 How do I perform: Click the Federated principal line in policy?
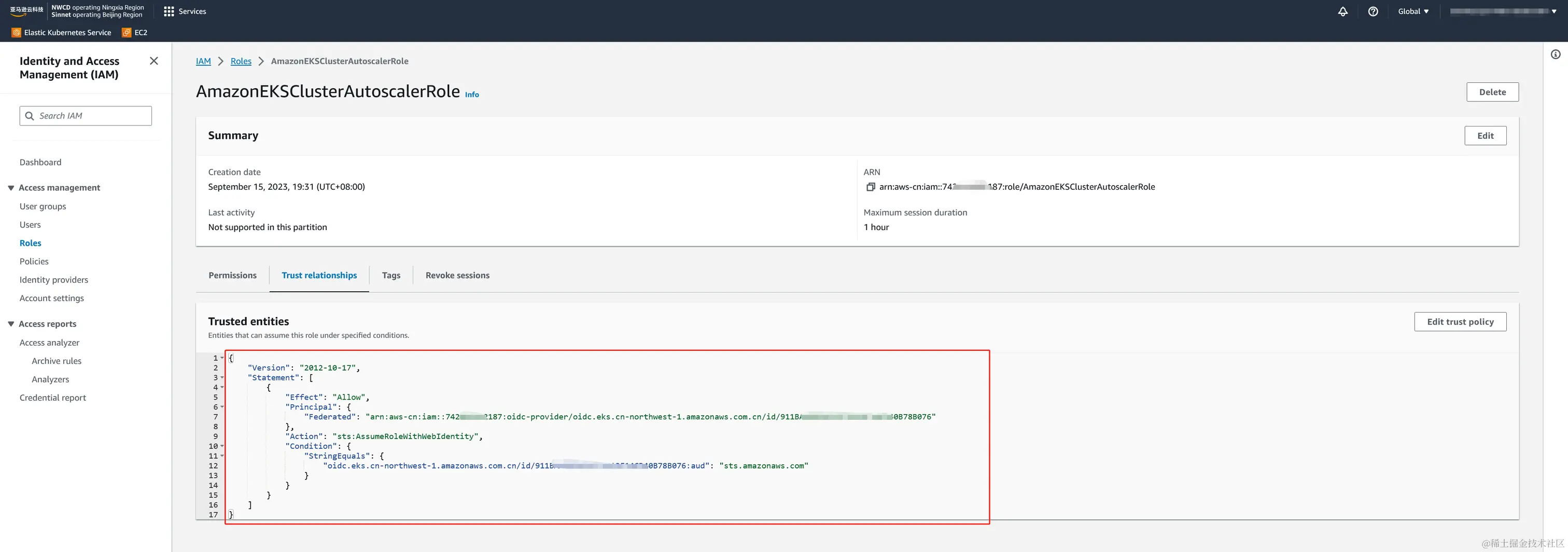click(x=620, y=417)
